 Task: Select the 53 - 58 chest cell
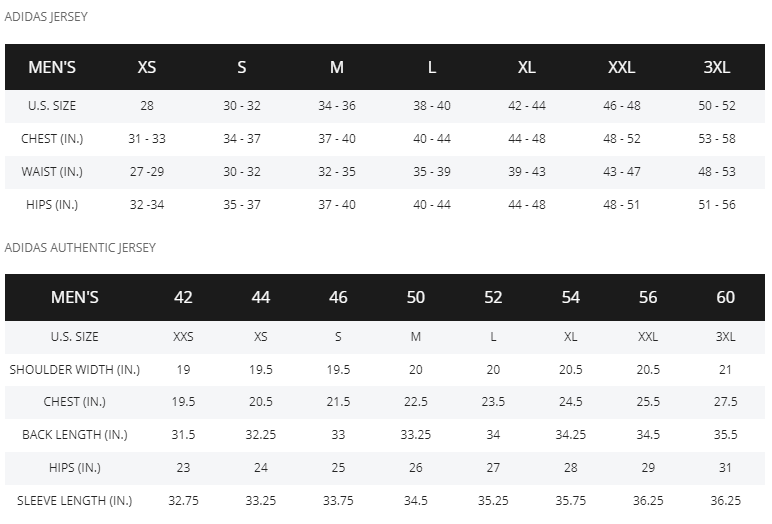point(716,138)
